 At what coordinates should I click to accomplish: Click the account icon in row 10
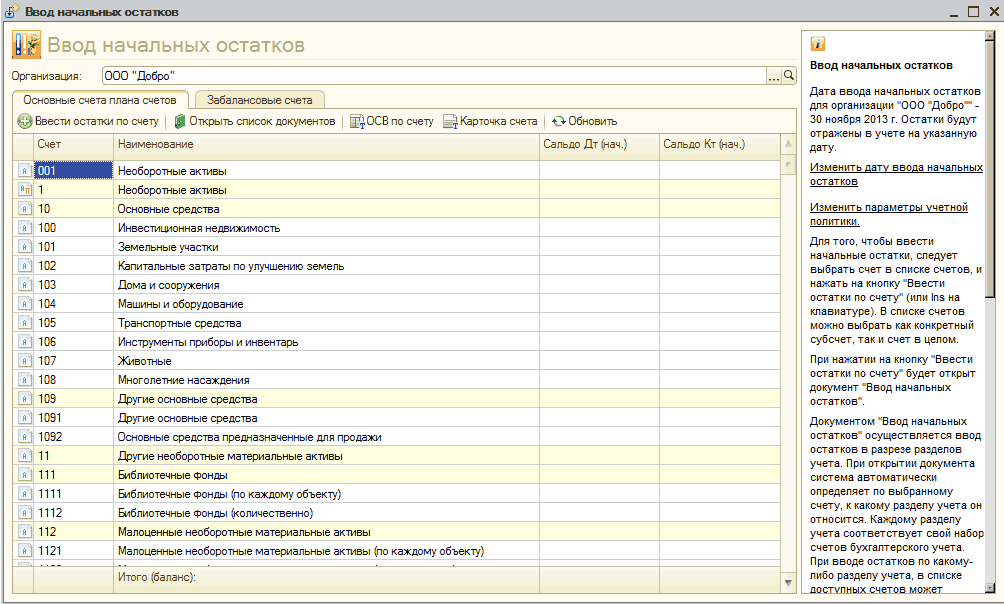(24, 209)
